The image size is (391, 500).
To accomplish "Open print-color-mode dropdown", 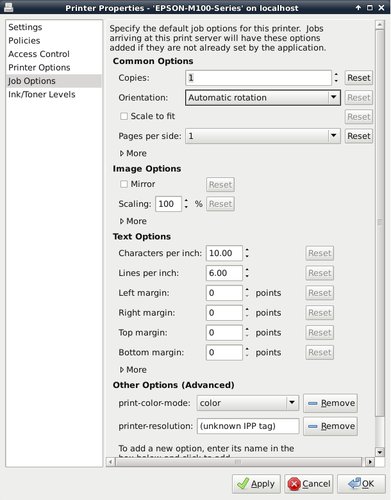I will 248,403.
